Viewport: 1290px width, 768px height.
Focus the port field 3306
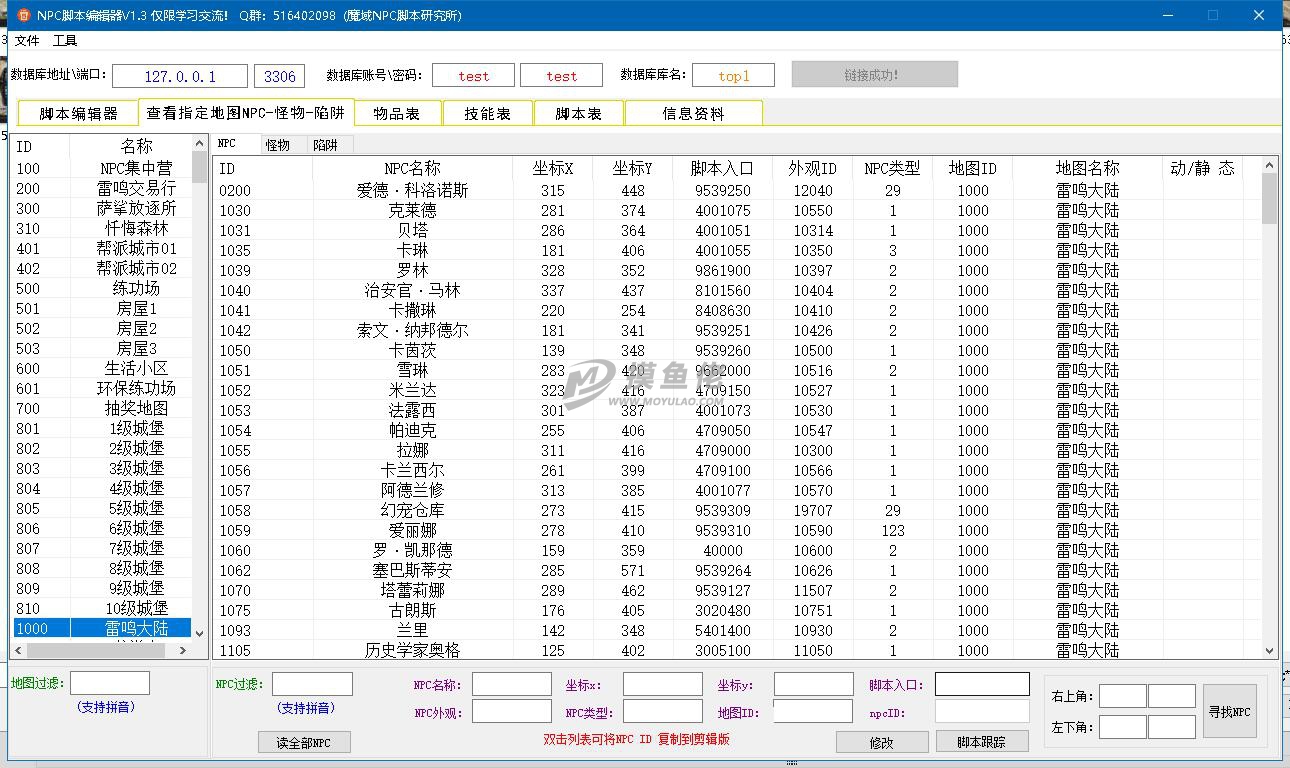(280, 76)
